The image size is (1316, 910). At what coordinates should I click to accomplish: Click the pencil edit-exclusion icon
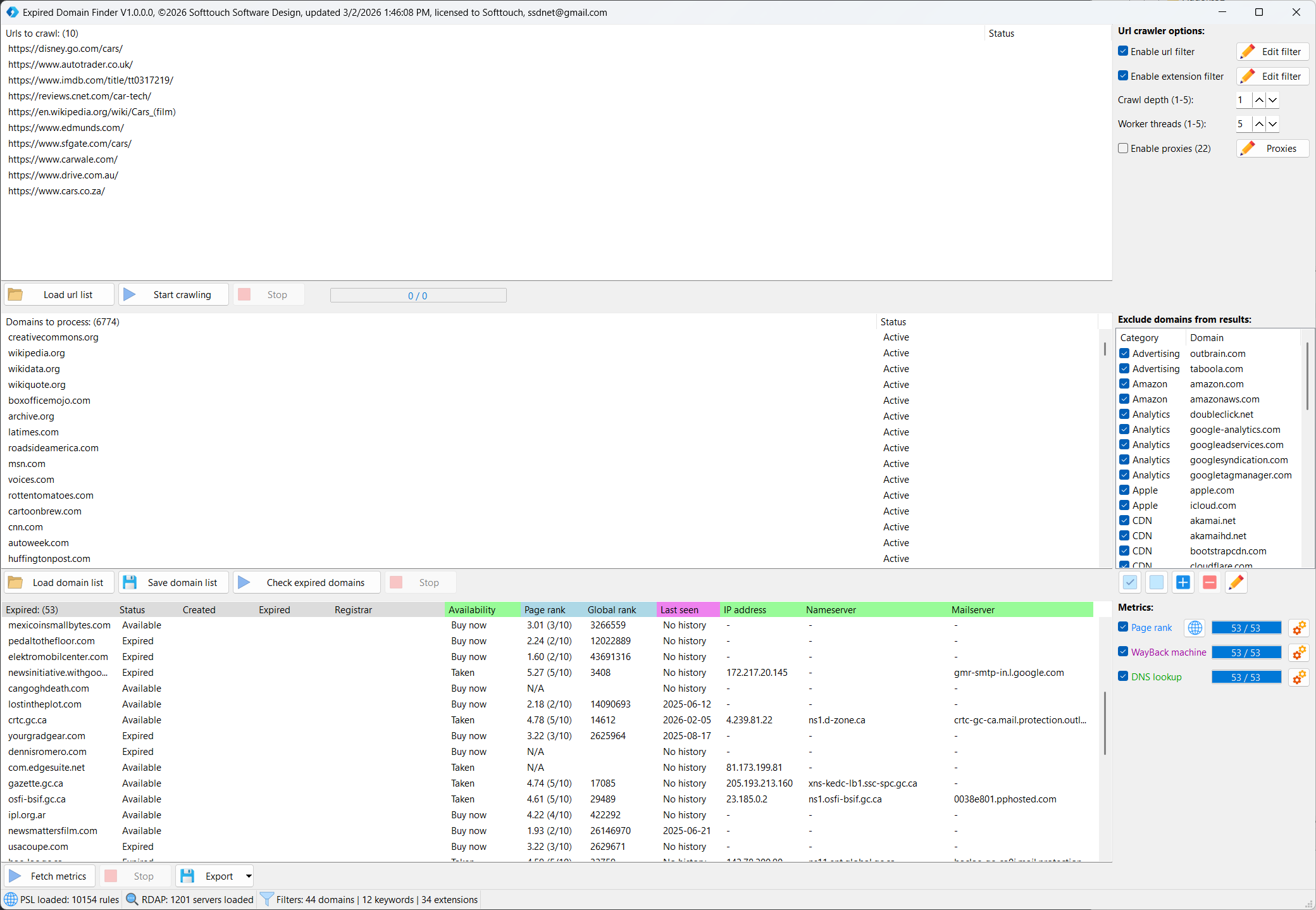[x=1236, y=582]
